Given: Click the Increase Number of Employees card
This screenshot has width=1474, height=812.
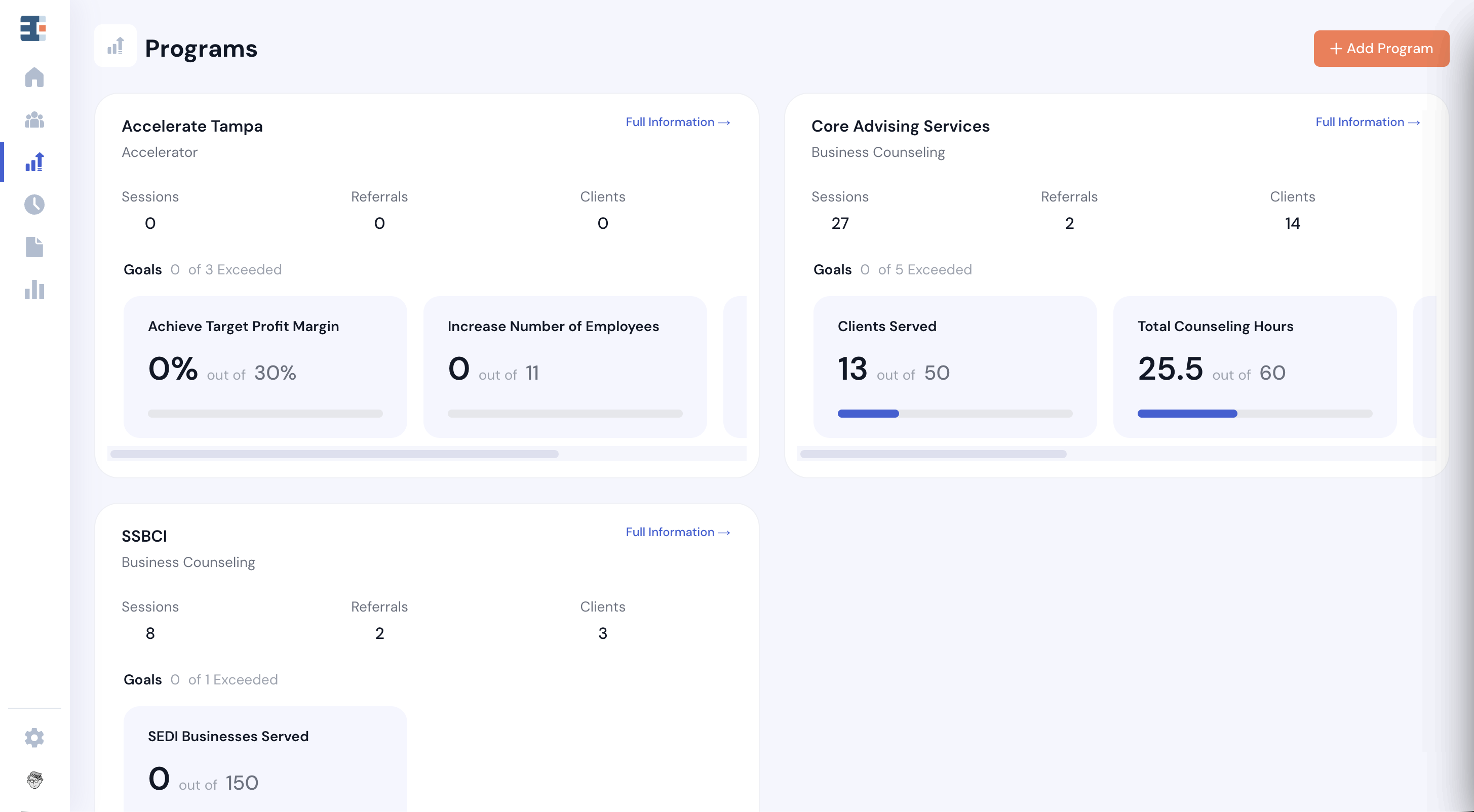Looking at the screenshot, I should (x=565, y=366).
